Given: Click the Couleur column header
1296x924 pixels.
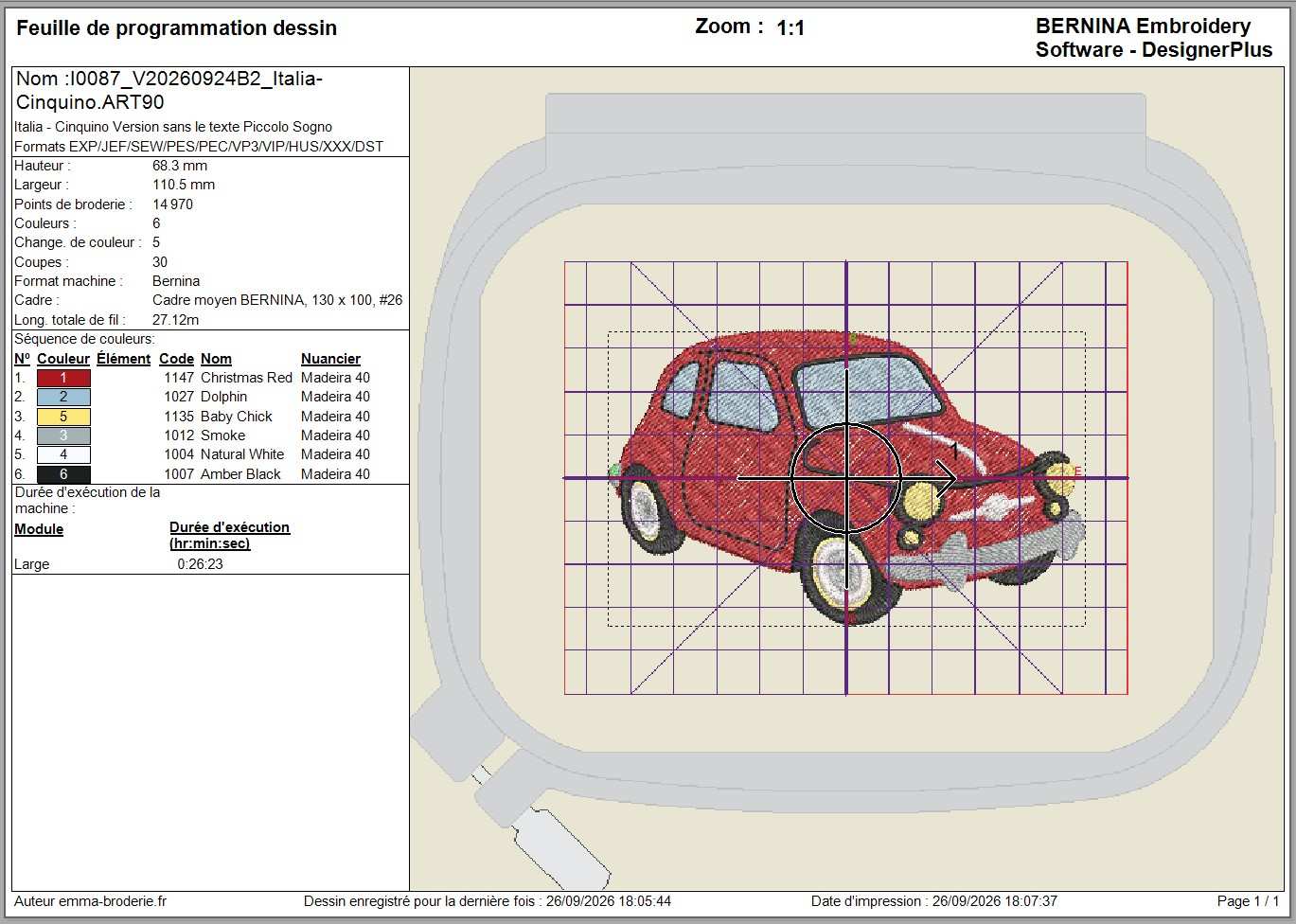Looking at the screenshot, I should coord(63,359).
